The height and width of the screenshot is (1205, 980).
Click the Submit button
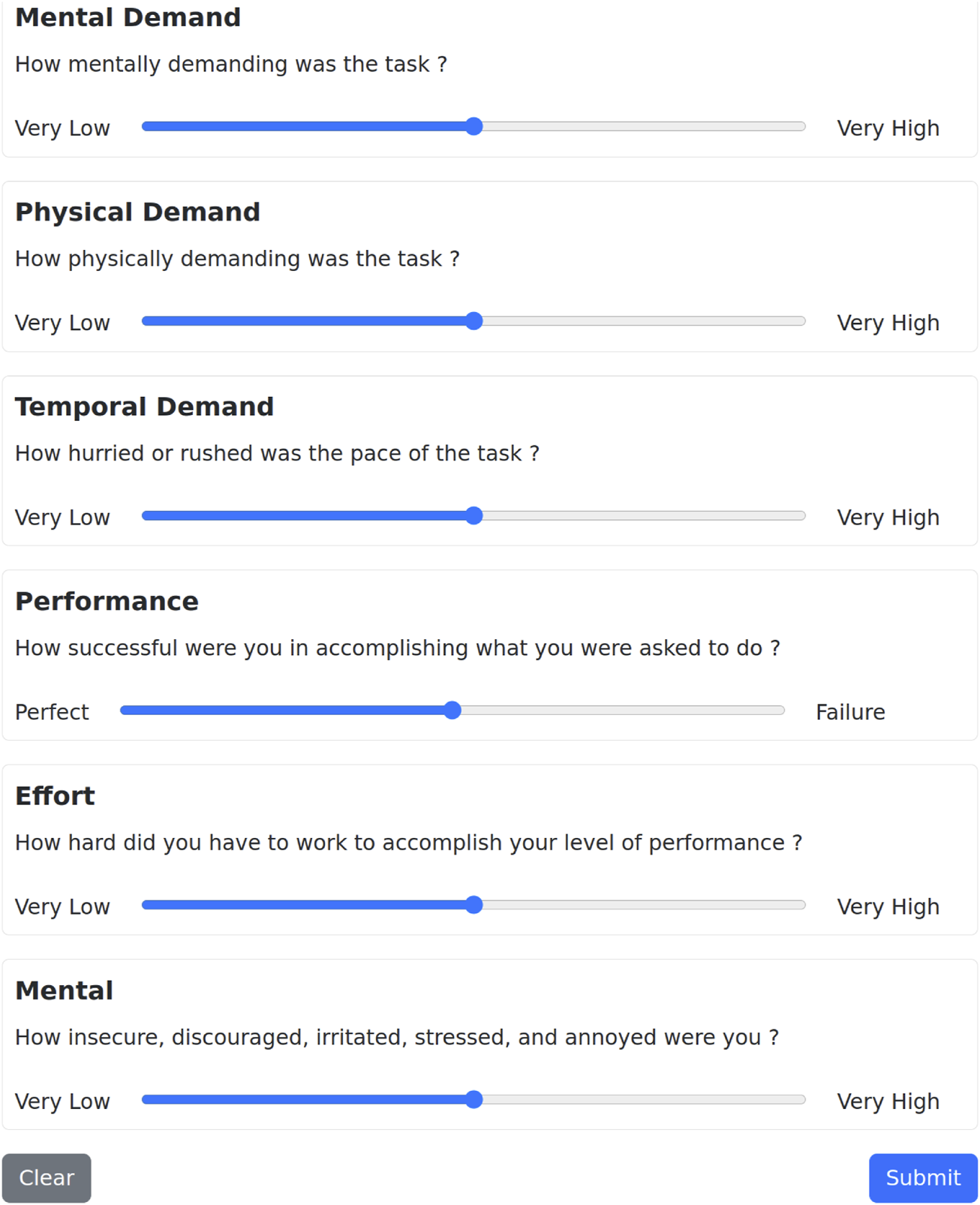[x=922, y=1177]
